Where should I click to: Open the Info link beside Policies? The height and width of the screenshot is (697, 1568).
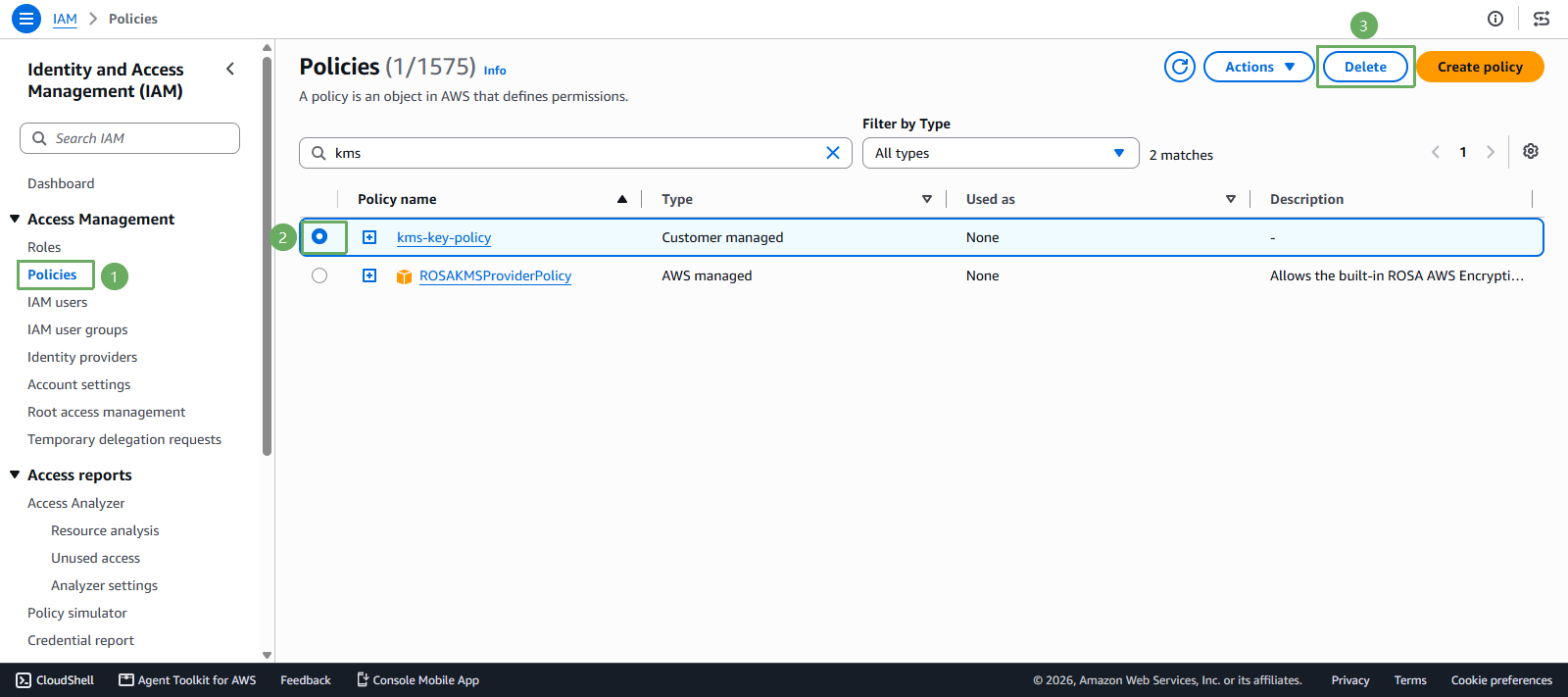(495, 71)
